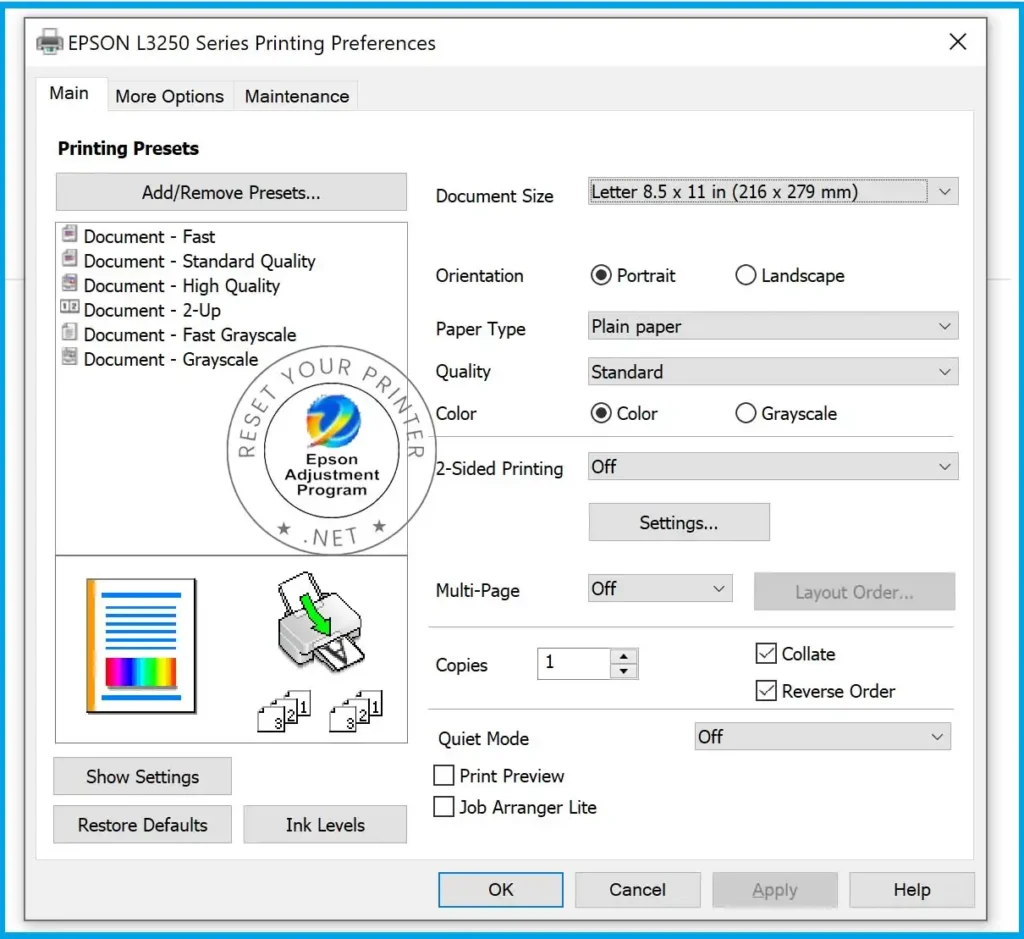Uncheck the Reverse Order checkbox
Screen dimensions: 1024x939
pyautogui.click(x=766, y=691)
